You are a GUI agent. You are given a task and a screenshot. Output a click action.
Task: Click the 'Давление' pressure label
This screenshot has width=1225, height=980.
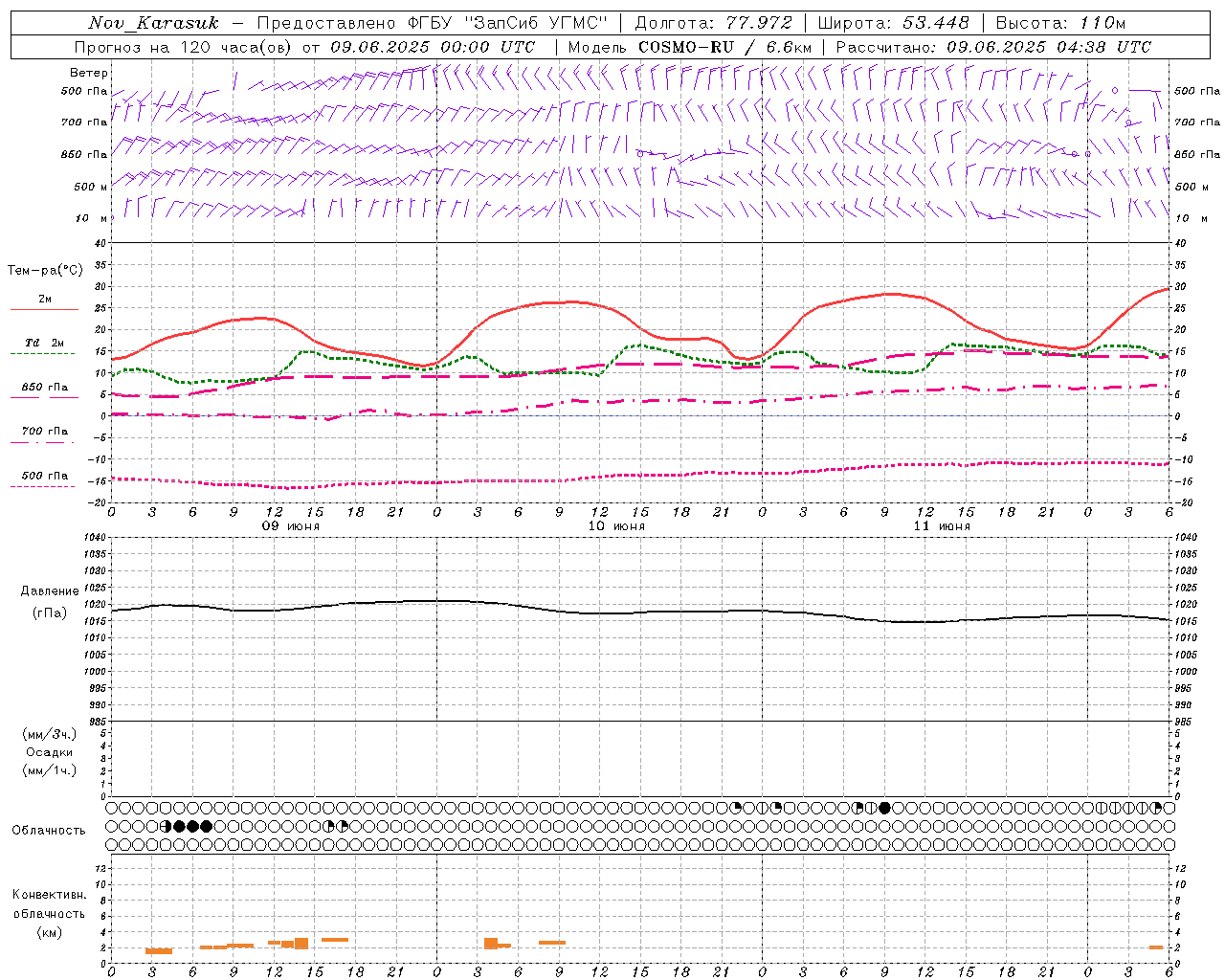50,591
